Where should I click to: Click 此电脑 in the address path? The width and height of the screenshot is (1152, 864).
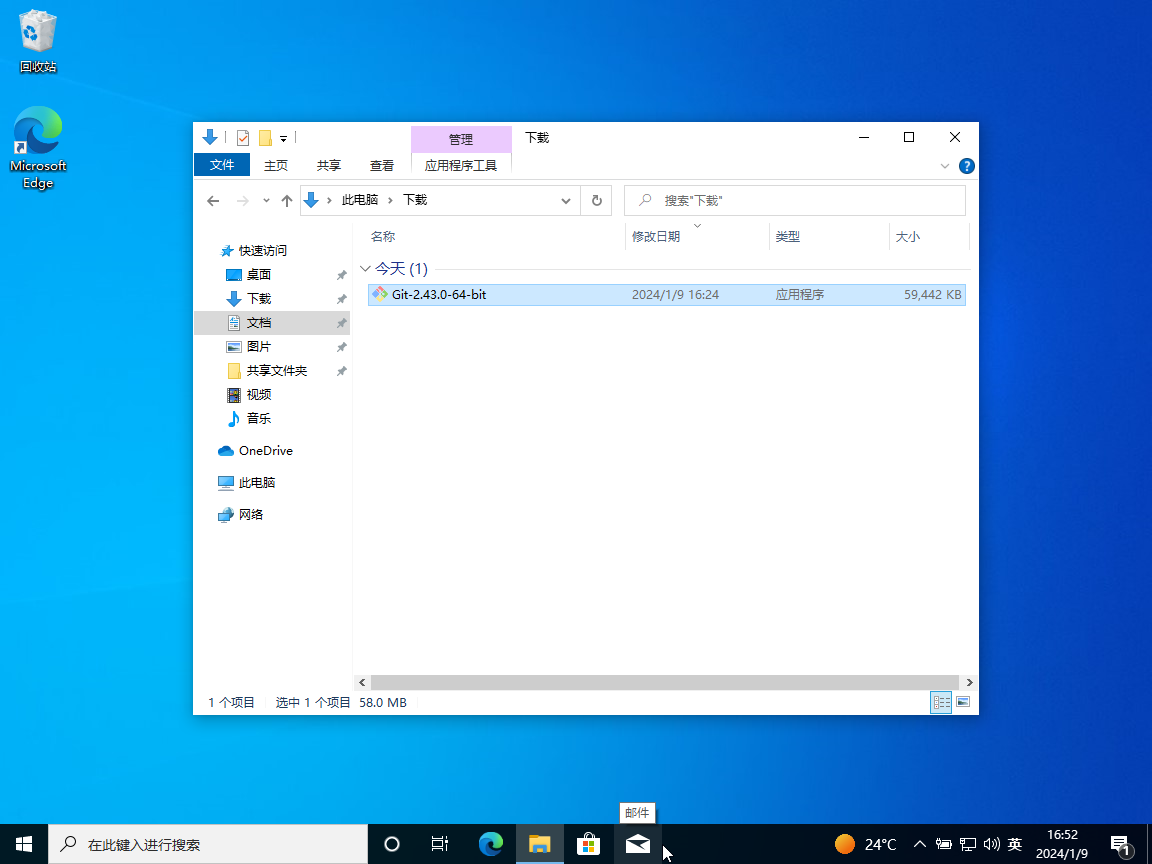point(359,200)
